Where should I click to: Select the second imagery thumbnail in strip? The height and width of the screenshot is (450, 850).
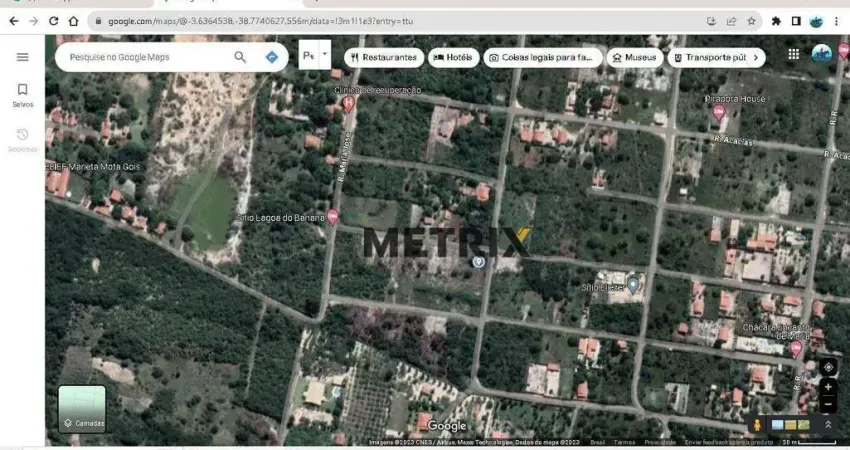(x=790, y=425)
